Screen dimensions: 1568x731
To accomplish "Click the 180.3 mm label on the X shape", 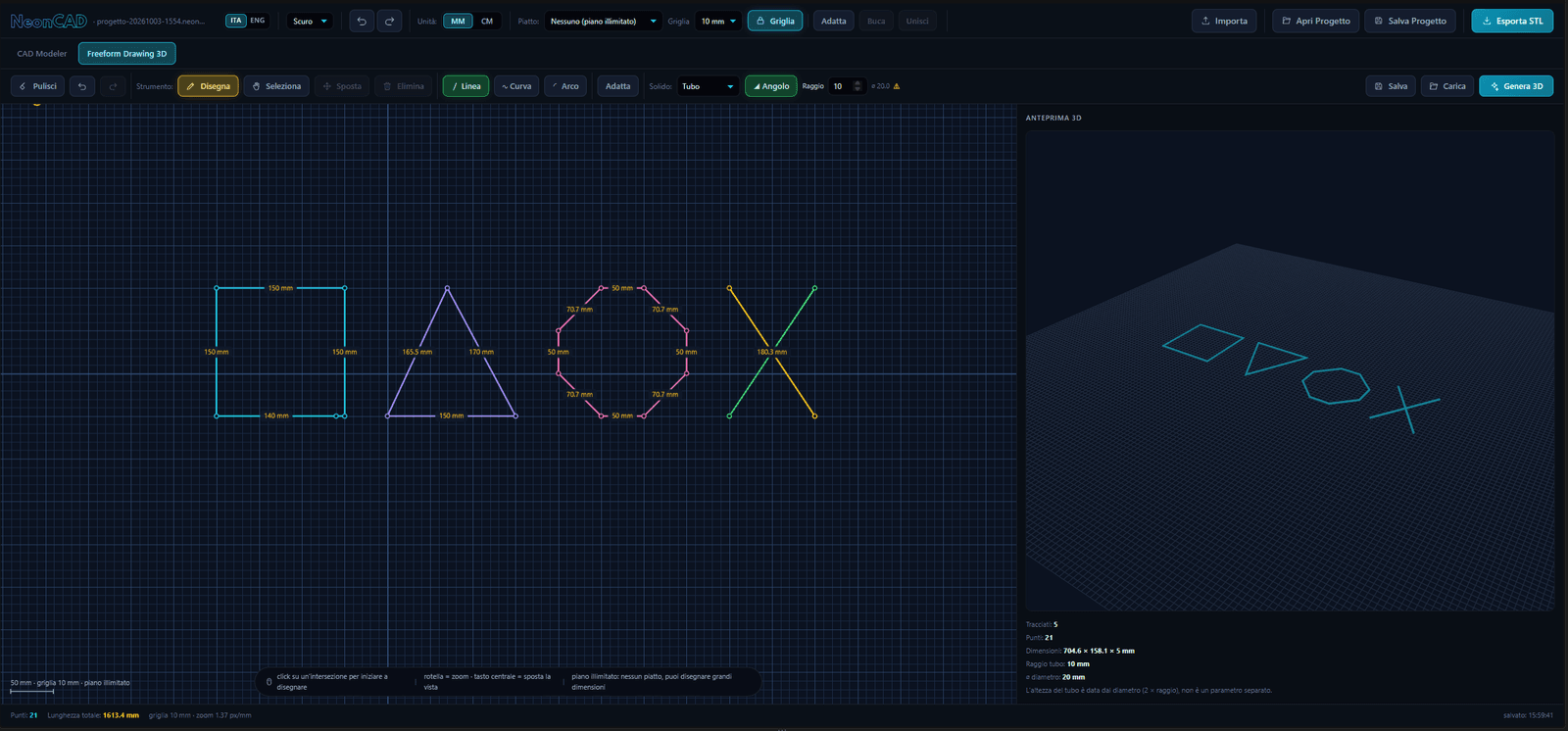I will tap(772, 352).
